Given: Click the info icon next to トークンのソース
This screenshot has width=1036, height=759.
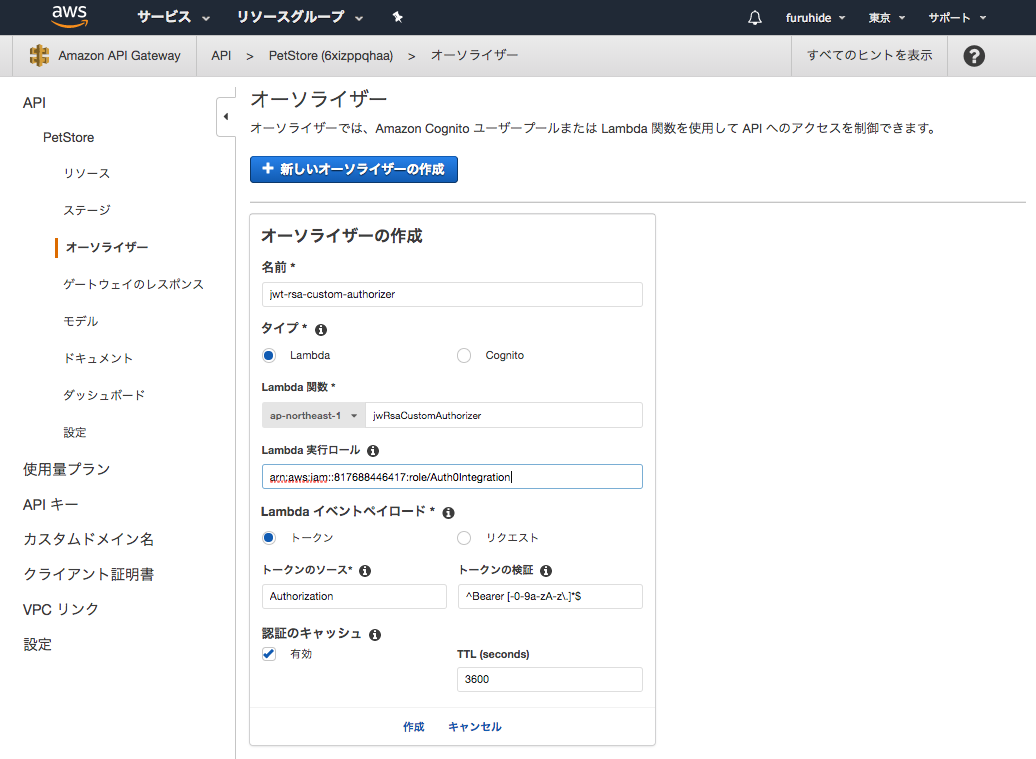Looking at the screenshot, I should [365, 570].
